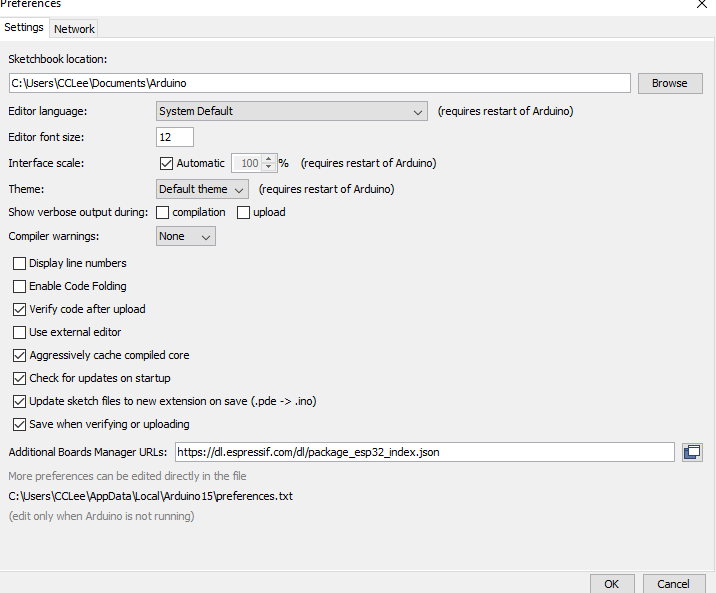This screenshot has height=593, width=716.
Task: Enable verbose output during upload
Action: 243,213
